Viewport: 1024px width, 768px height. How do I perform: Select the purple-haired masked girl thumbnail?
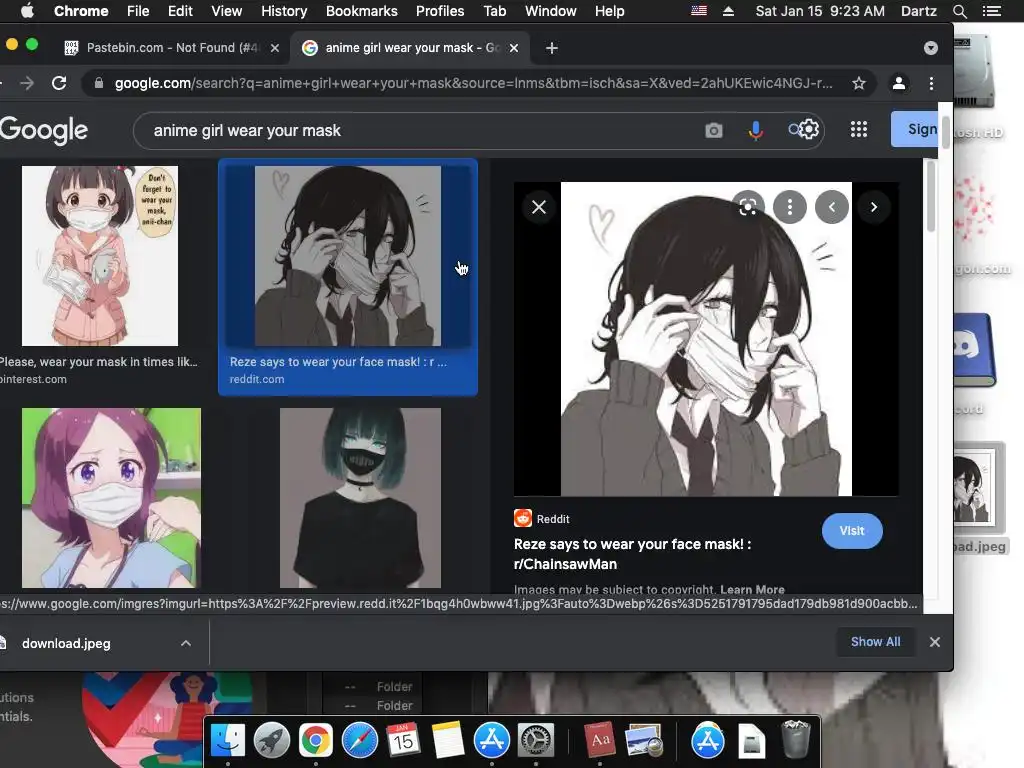112,498
